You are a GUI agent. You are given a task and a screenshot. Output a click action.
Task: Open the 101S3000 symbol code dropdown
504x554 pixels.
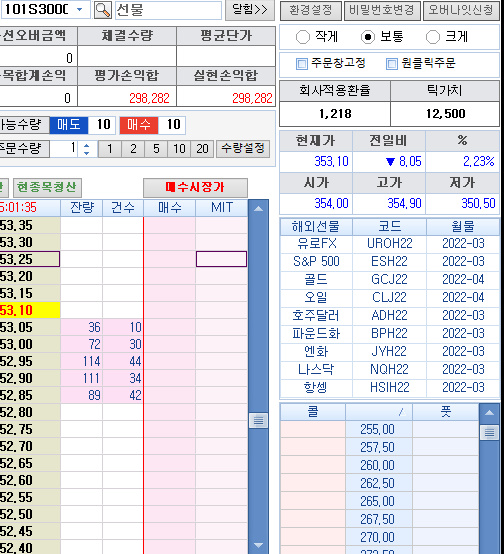click(80, 10)
